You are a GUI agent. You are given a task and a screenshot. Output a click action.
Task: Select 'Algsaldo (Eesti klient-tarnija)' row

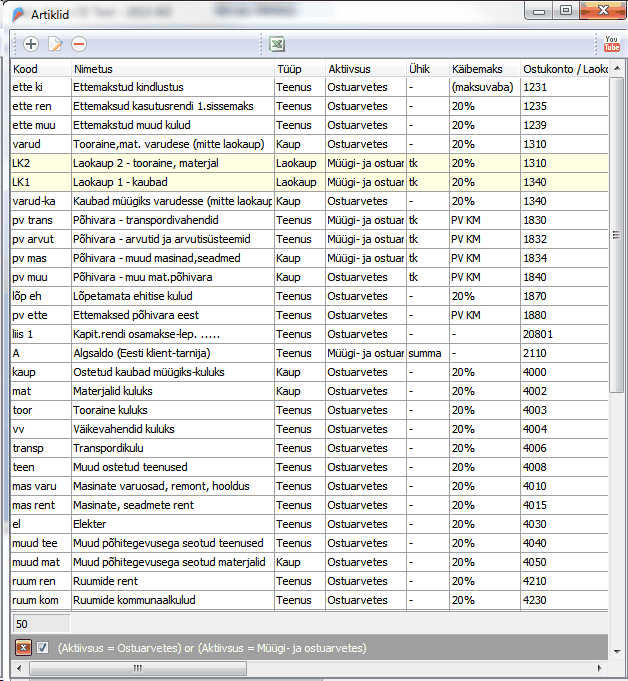point(309,353)
